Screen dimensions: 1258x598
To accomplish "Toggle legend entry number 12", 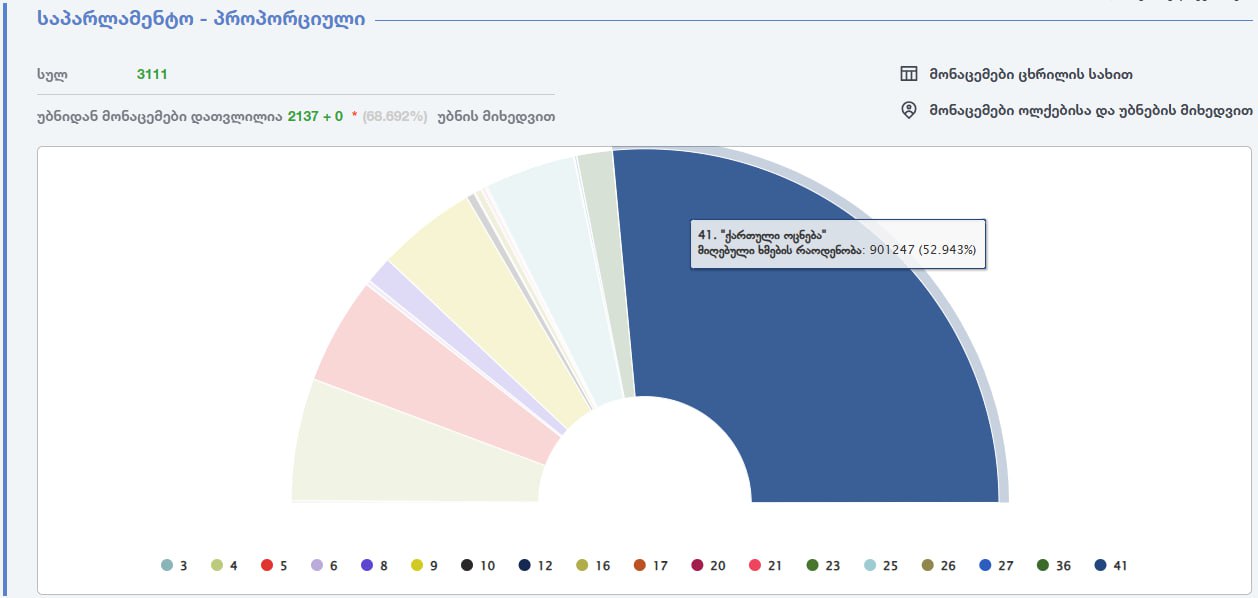I will pyautogui.click(x=536, y=565).
